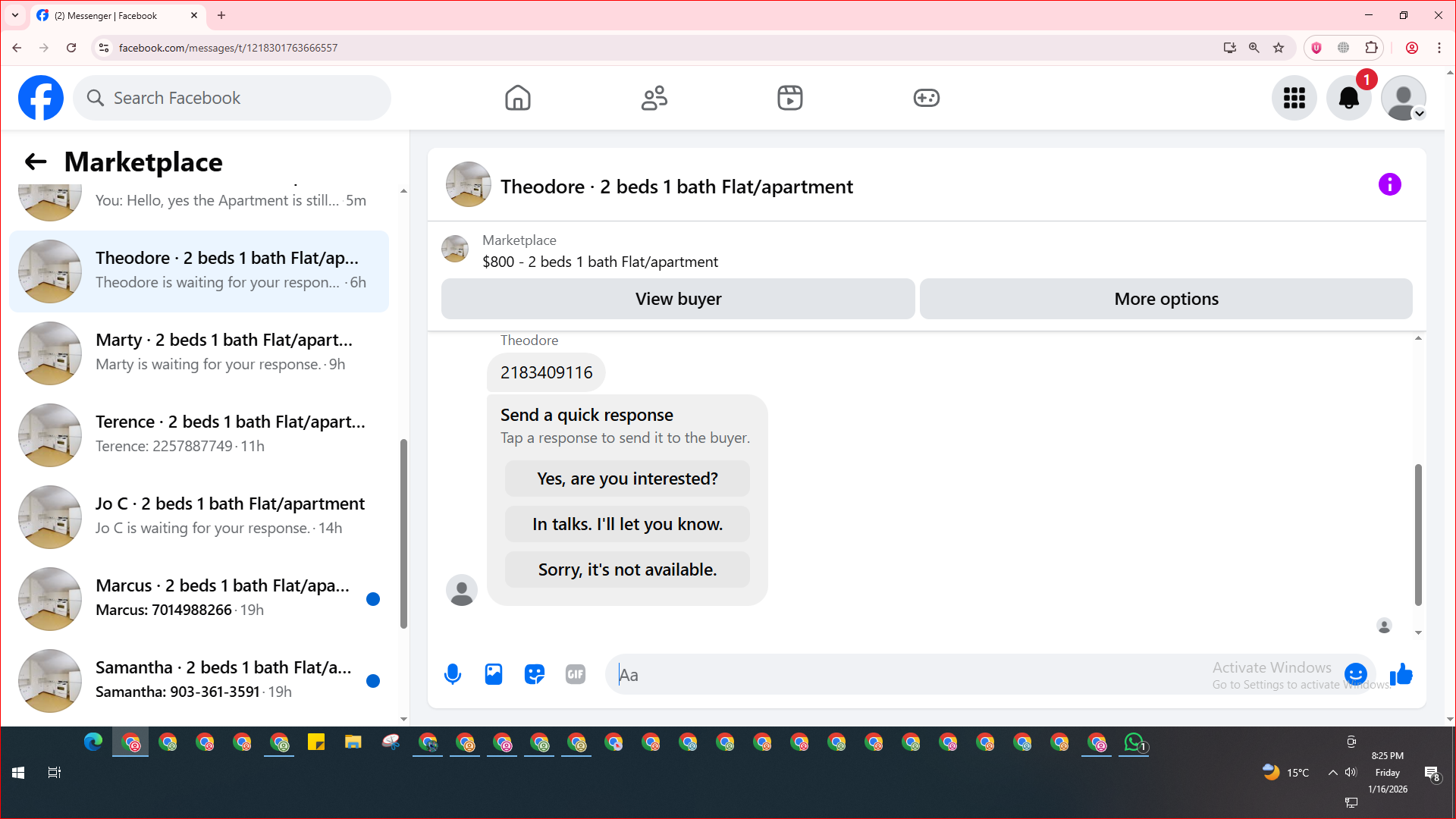Switch to the Gaming tab

(926, 98)
